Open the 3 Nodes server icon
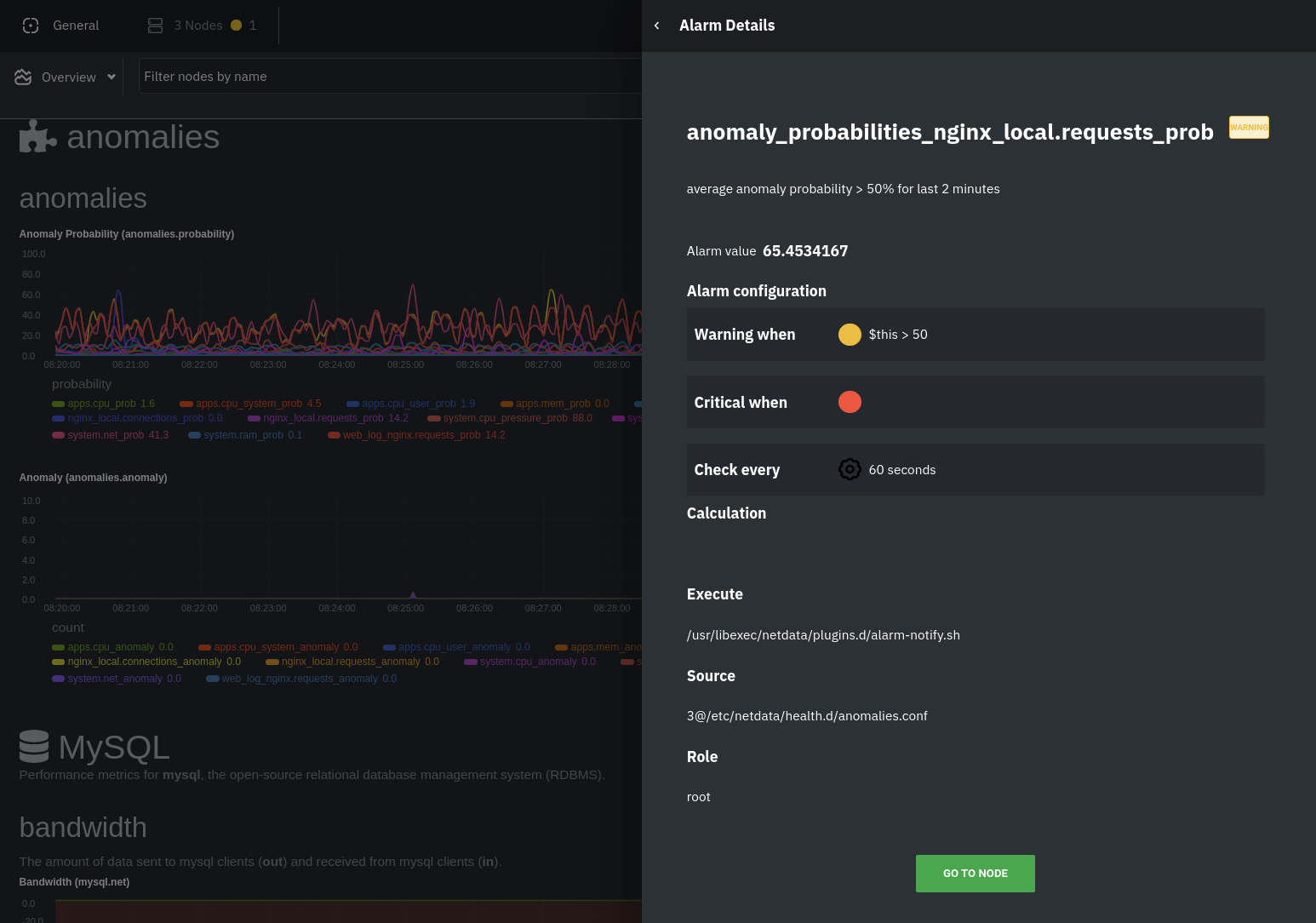 tap(155, 26)
